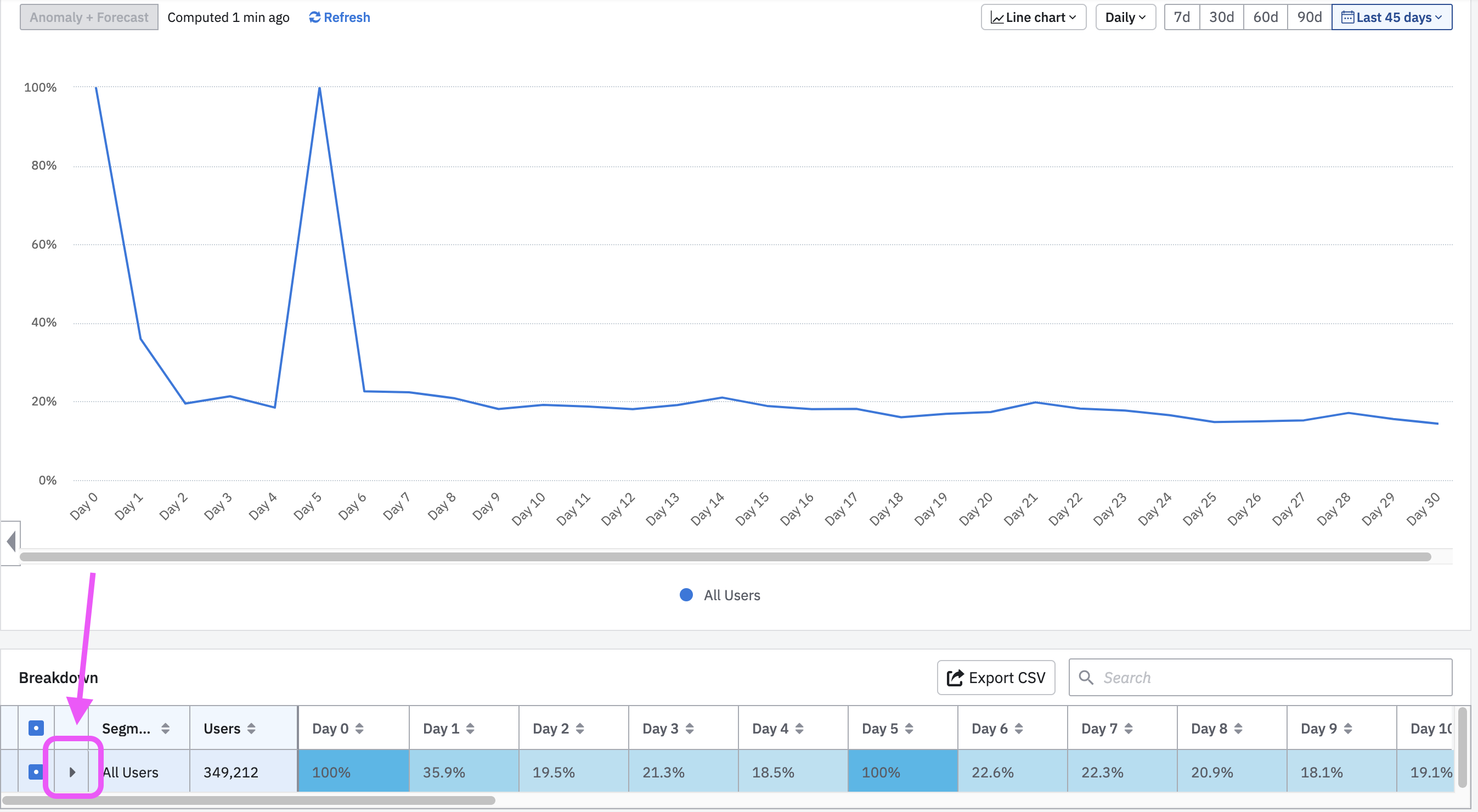Sort by the Segment column arrows

point(165,729)
